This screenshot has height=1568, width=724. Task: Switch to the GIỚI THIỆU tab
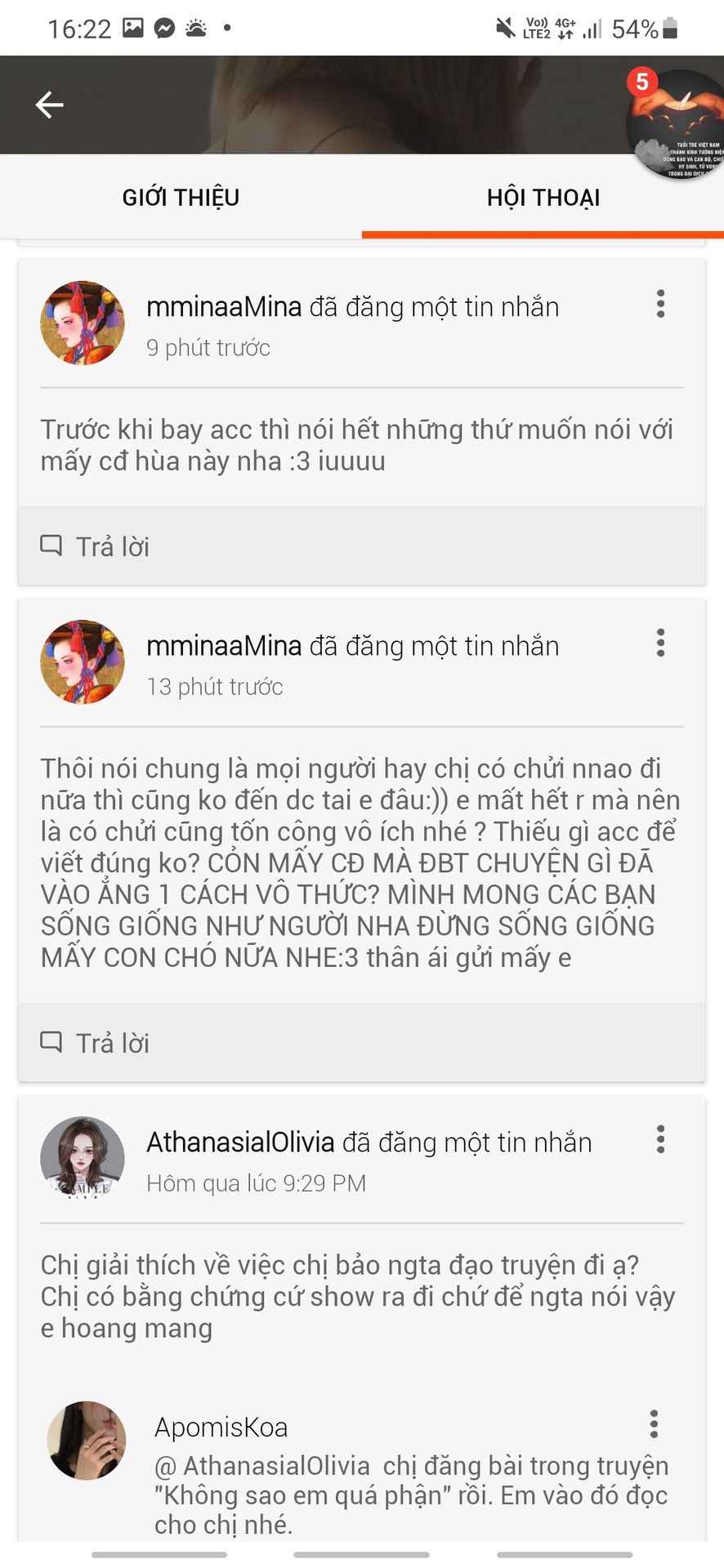pyautogui.click(x=181, y=198)
